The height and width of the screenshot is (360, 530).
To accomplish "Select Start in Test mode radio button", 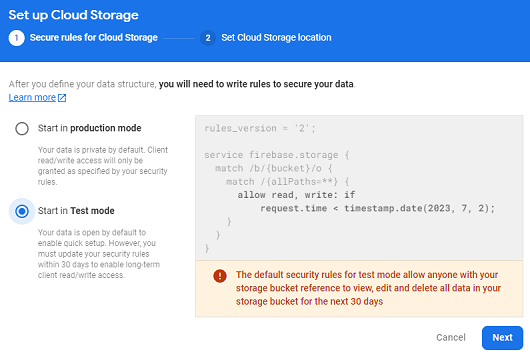I will coord(22,211).
